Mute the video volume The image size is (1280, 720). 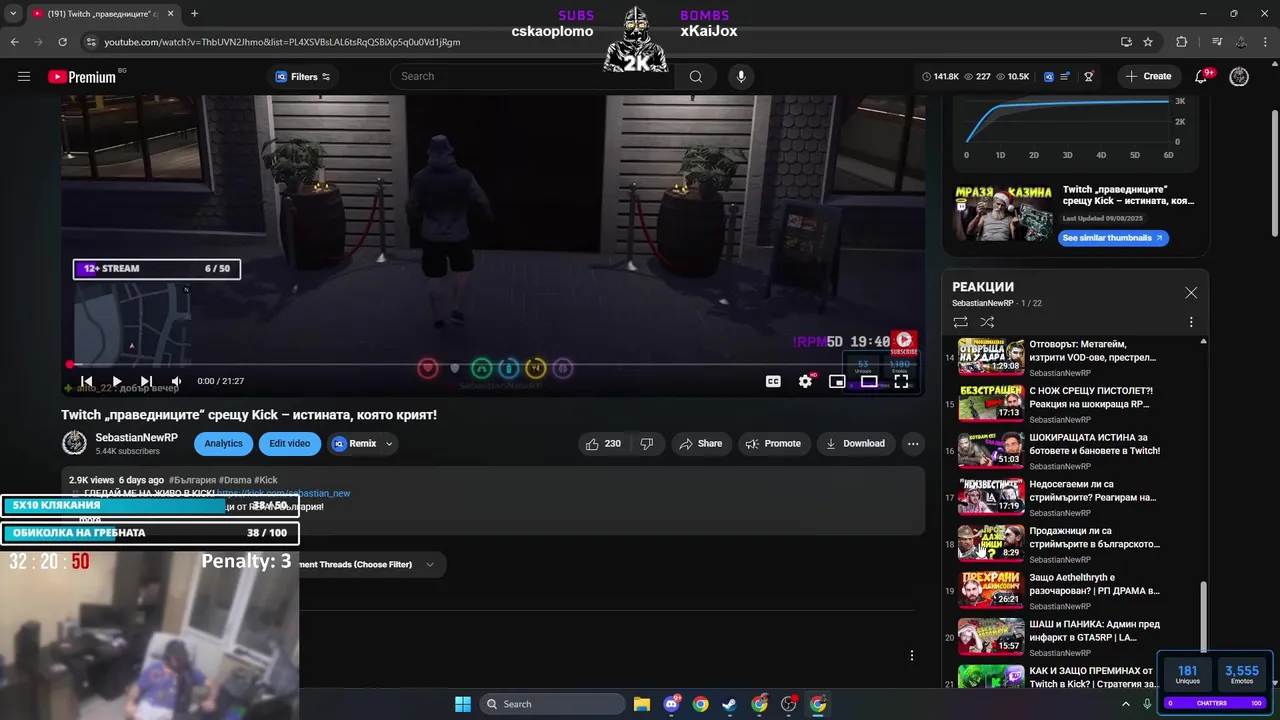point(176,381)
